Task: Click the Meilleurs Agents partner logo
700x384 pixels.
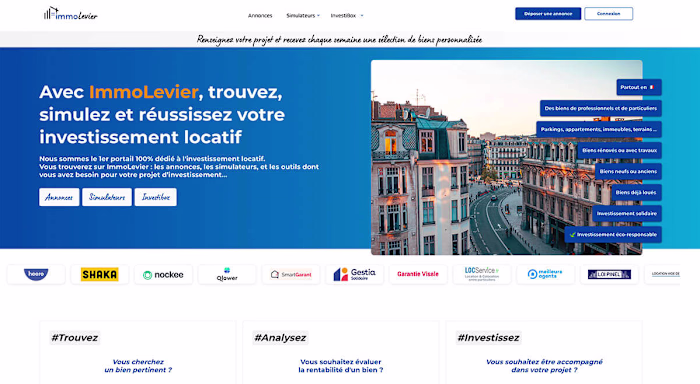Action: pyautogui.click(x=545, y=274)
